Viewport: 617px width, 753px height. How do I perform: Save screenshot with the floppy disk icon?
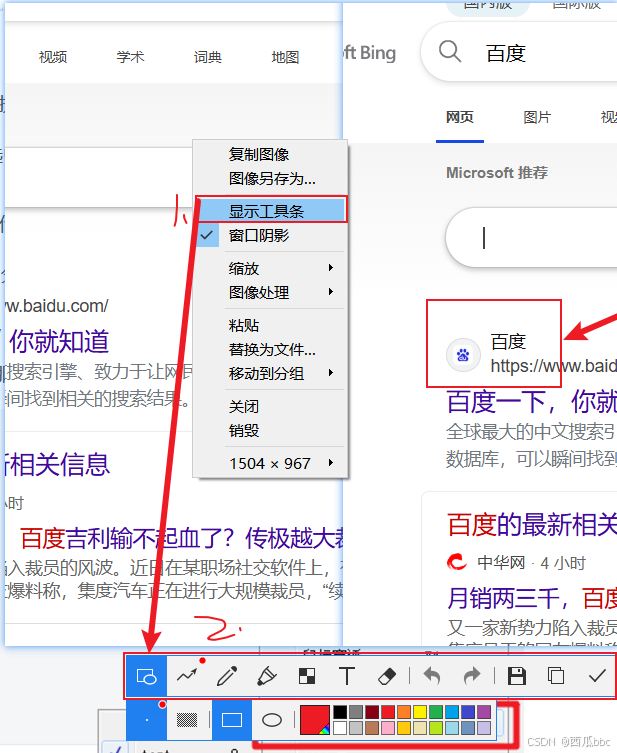pos(517,676)
